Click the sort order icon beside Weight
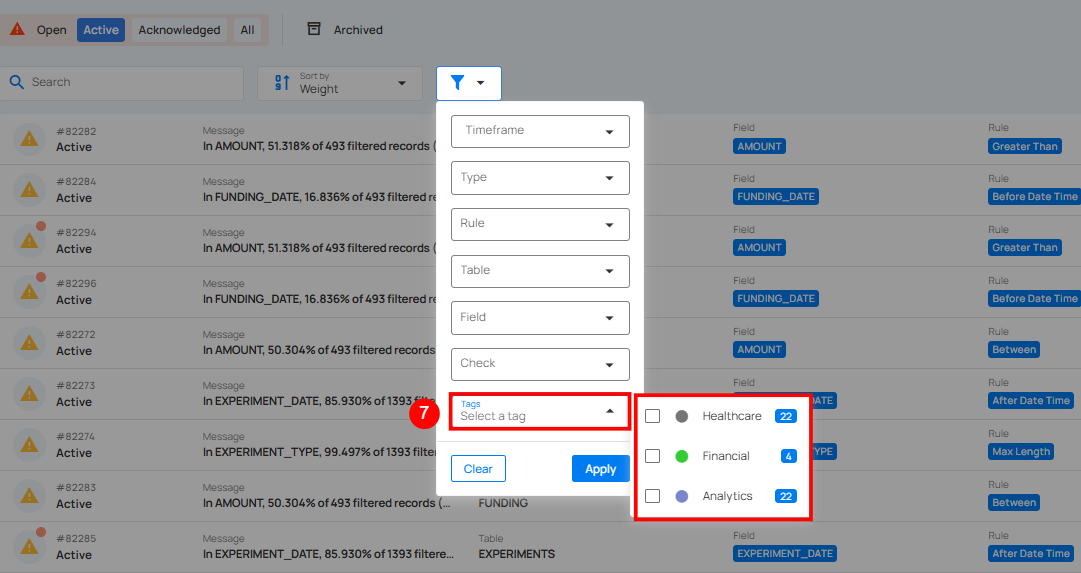The image size is (1081, 573). click(x=282, y=83)
